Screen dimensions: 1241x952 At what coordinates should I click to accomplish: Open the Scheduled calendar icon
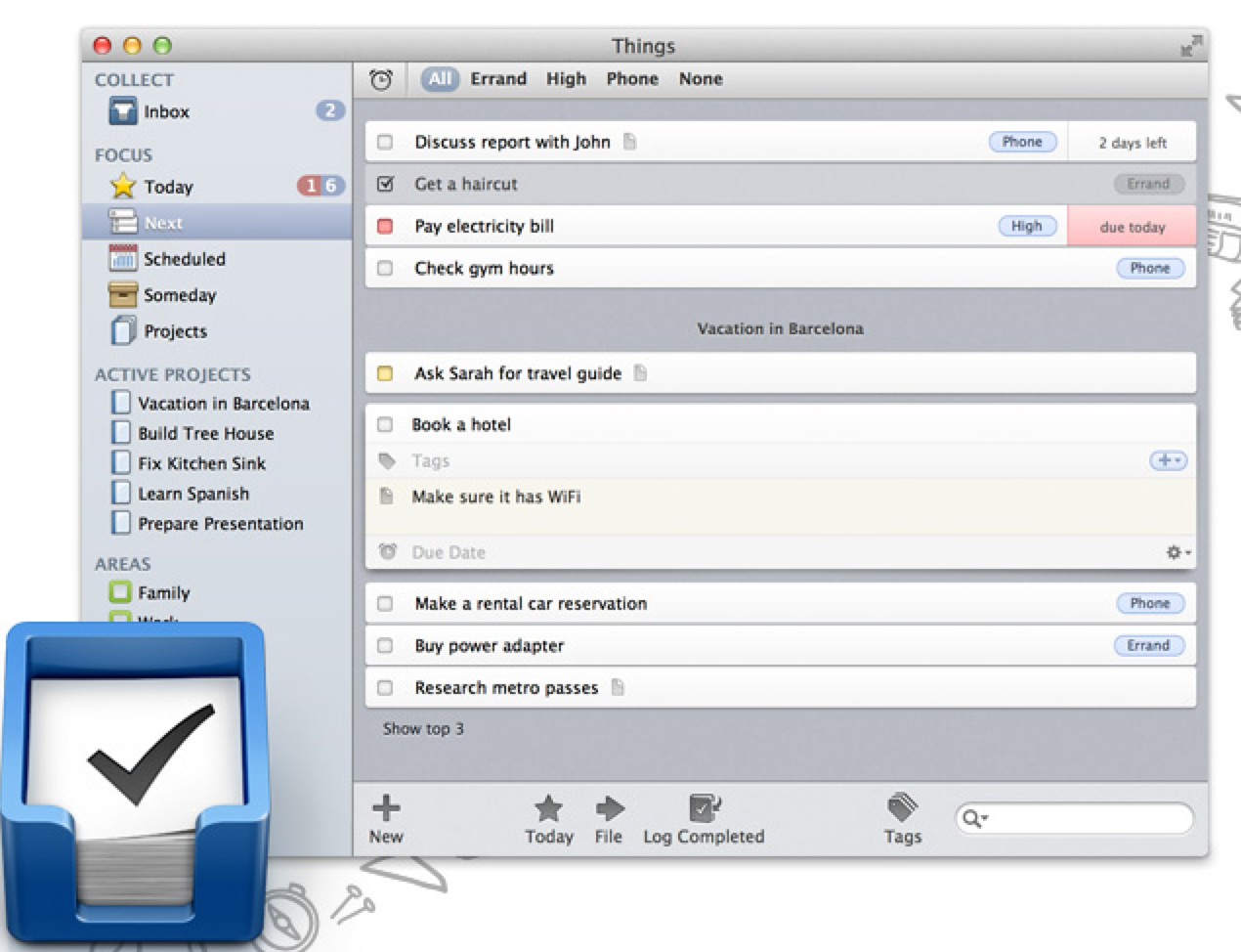click(x=123, y=258)
